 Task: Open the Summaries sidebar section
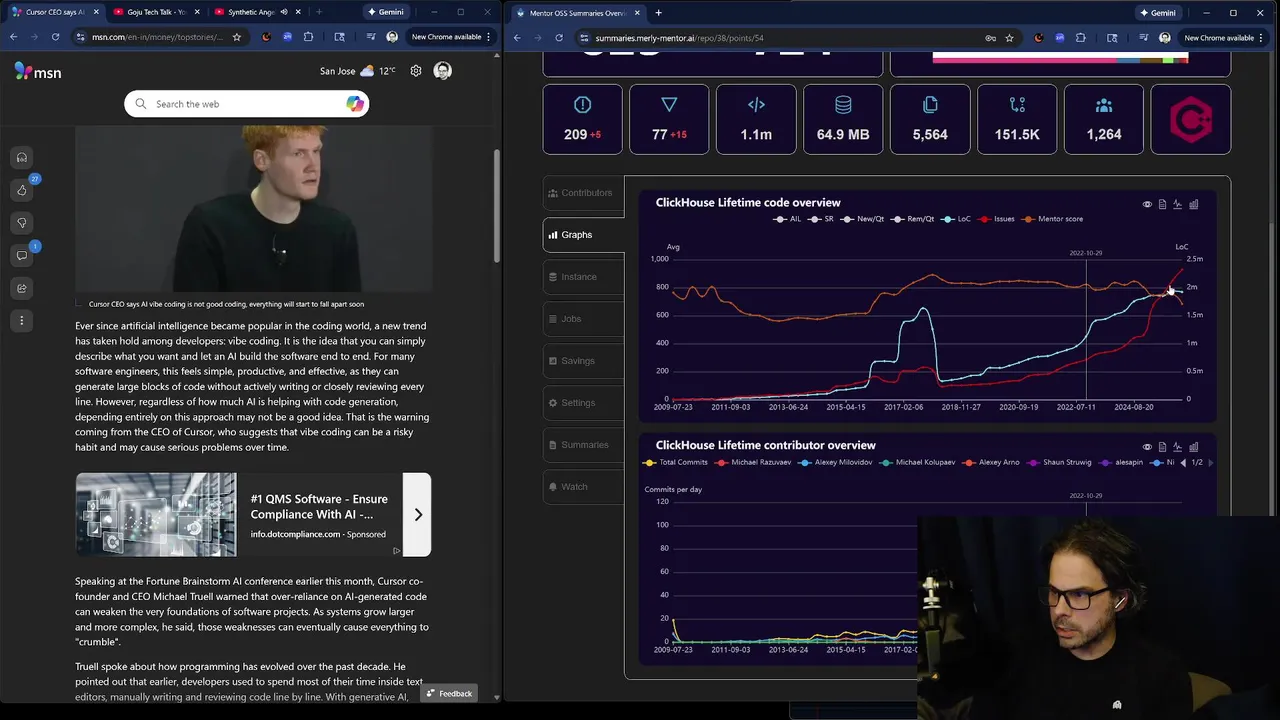click(583, 445)
